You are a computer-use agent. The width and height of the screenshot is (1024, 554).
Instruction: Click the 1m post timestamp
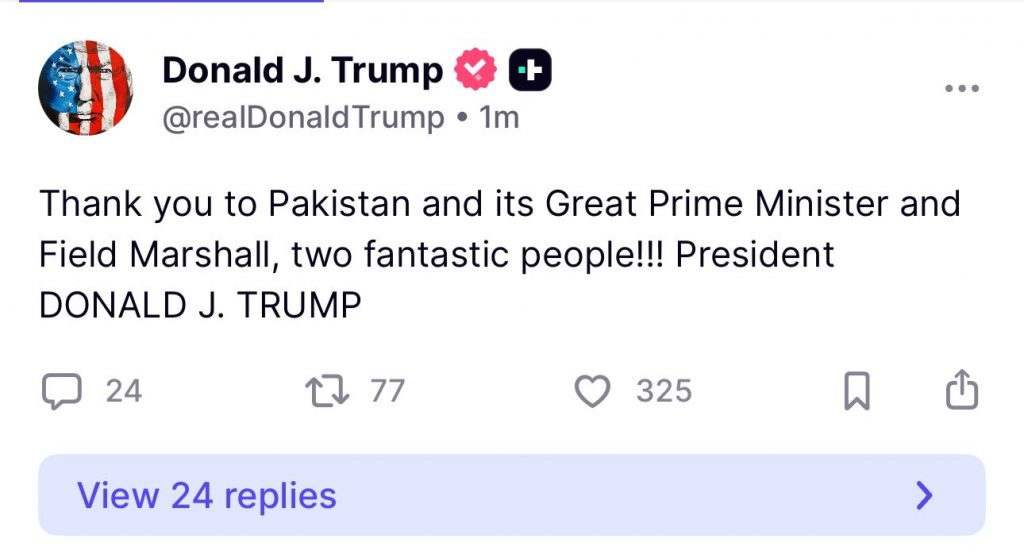pos(499,118)
